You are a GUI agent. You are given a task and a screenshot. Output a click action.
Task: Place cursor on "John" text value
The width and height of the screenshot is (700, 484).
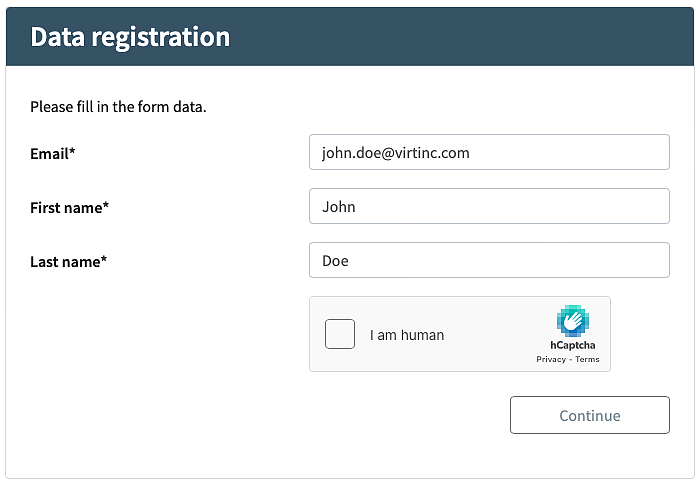coord(339,207)
